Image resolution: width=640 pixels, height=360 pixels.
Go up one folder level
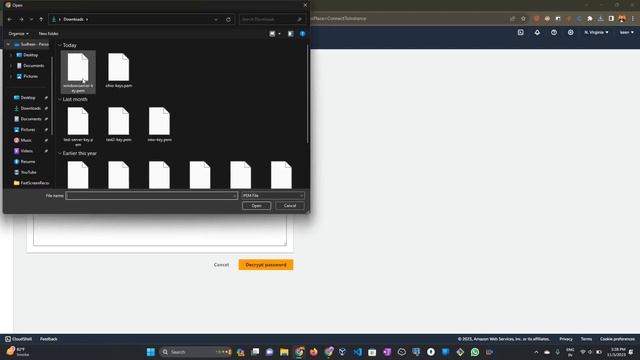click(x=41, y=19)
